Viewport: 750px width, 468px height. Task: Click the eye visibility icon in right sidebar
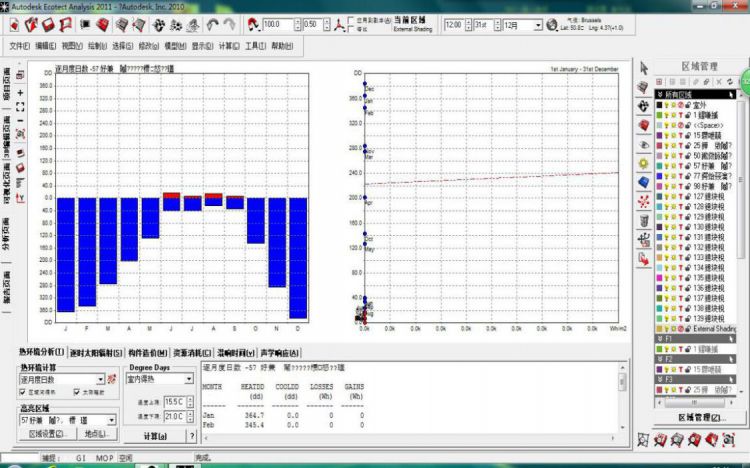pos(645,144)
